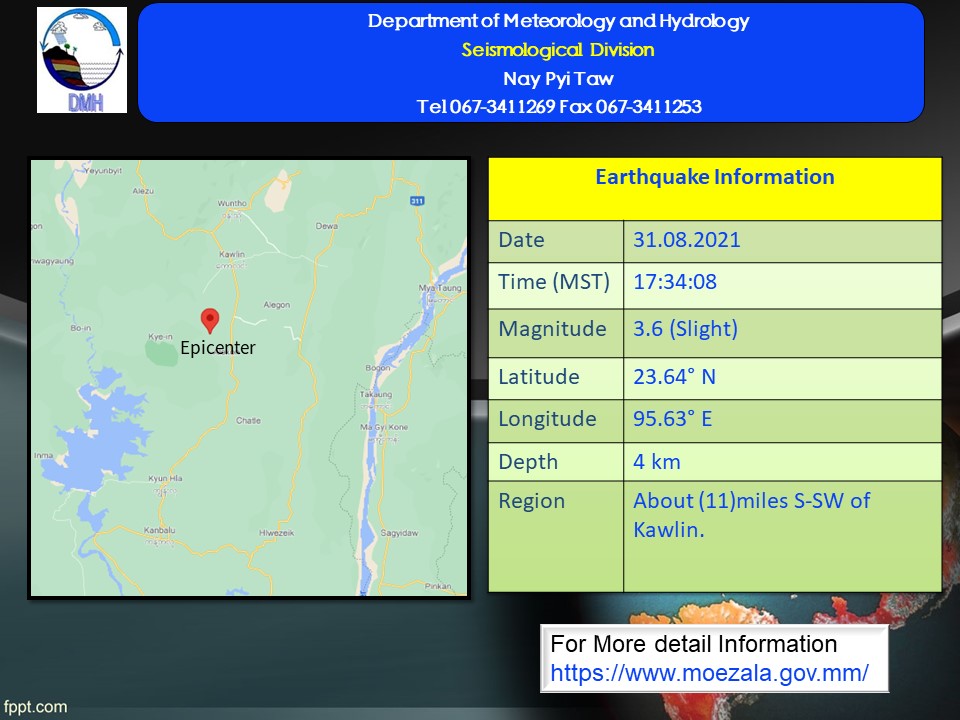Click the "For More detail Information" text
This screenshot has height=720, width=960.
click(x=694, y=644)
